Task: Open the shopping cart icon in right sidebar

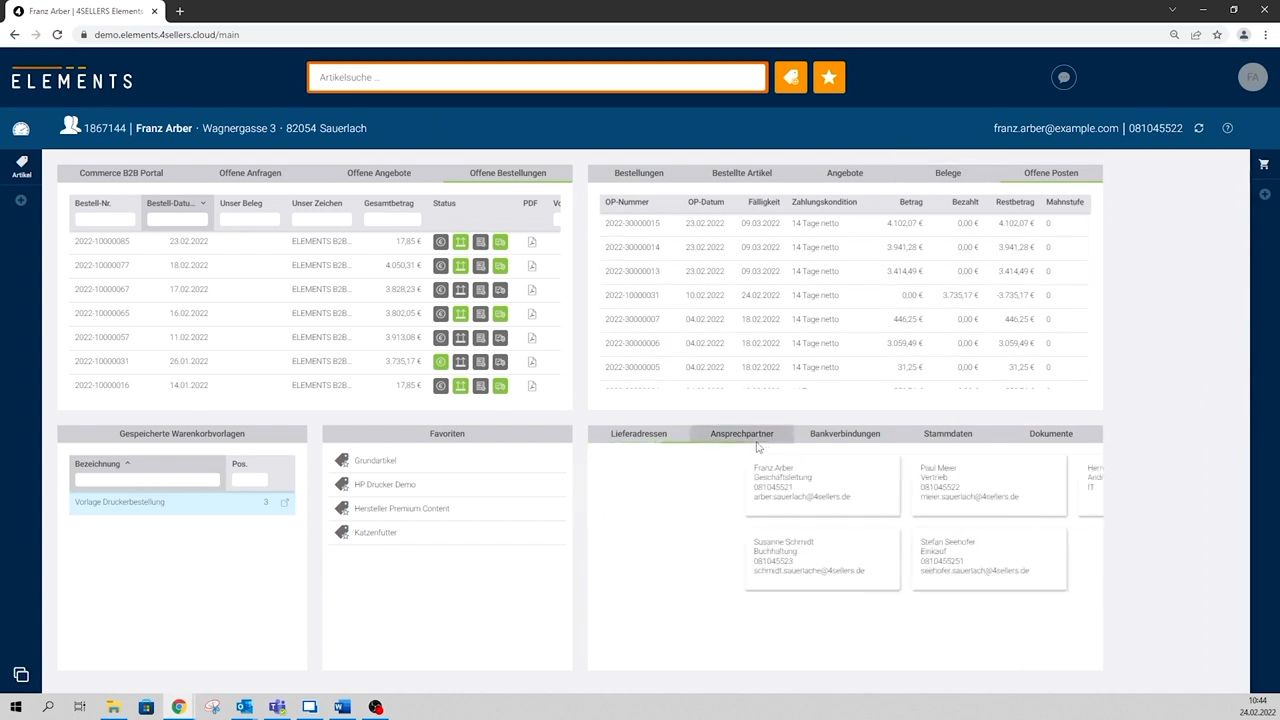Action: click(x=1264, y=164)
